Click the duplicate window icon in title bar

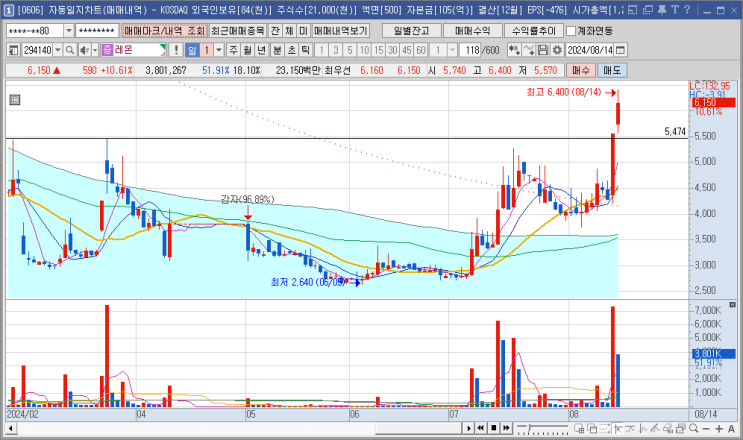648,9
